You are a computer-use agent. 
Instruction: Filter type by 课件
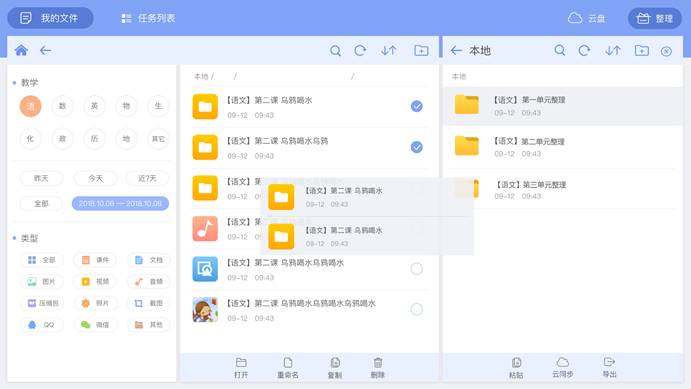[95, 260]
